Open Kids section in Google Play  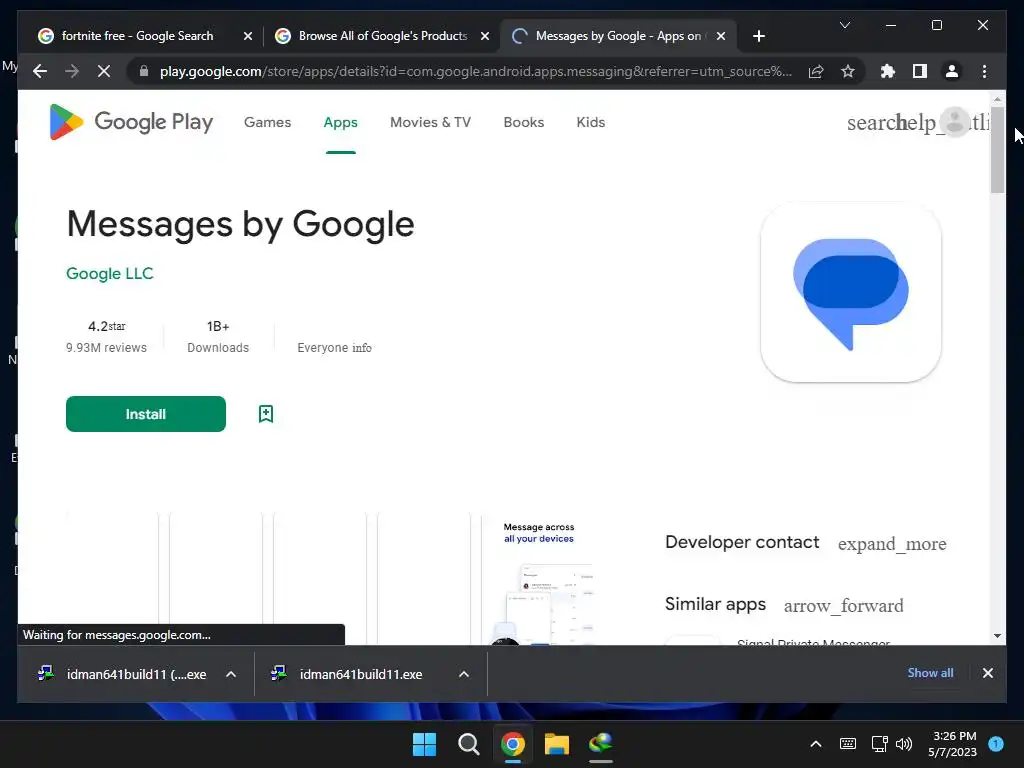(591, 122)
